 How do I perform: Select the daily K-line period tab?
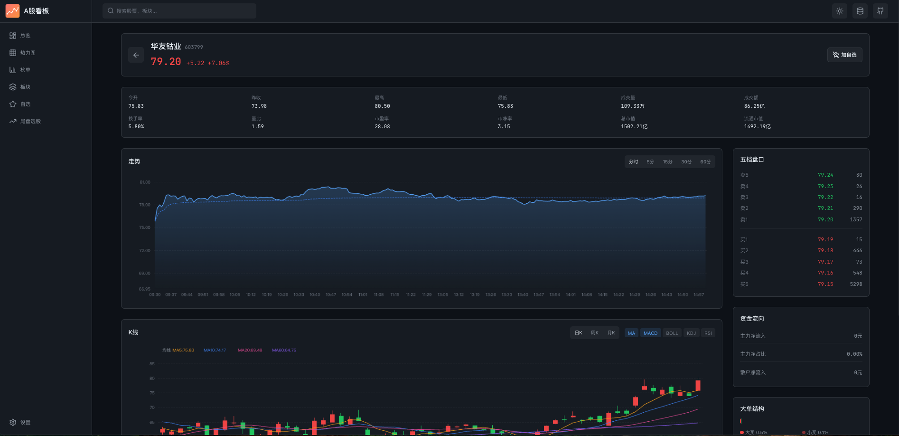click(x=578, y=332)
